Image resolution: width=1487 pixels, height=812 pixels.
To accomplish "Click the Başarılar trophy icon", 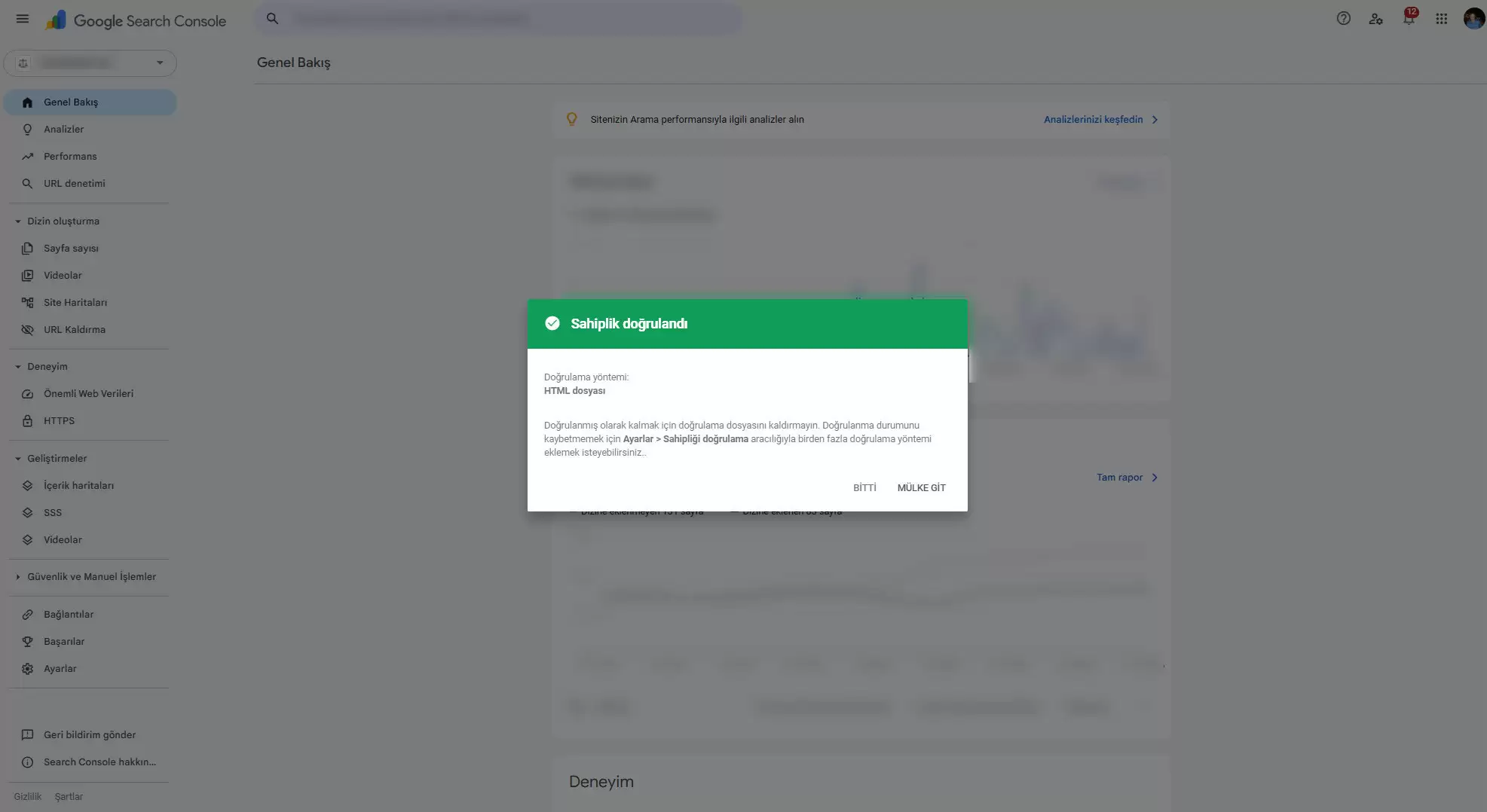I will [27, 642].
